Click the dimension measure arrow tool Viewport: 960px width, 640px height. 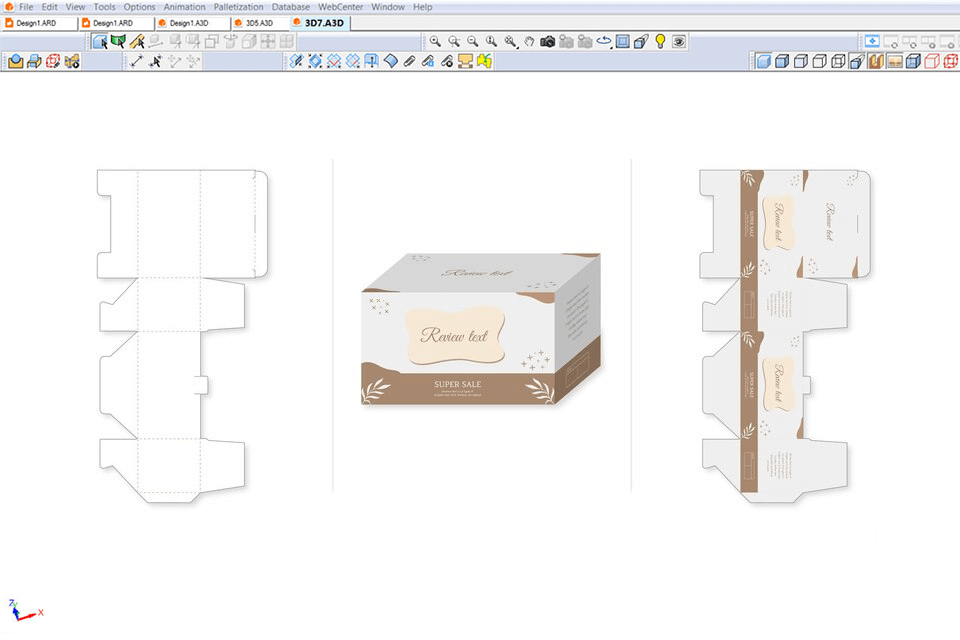pyautogui.click(x=137, y=61)
